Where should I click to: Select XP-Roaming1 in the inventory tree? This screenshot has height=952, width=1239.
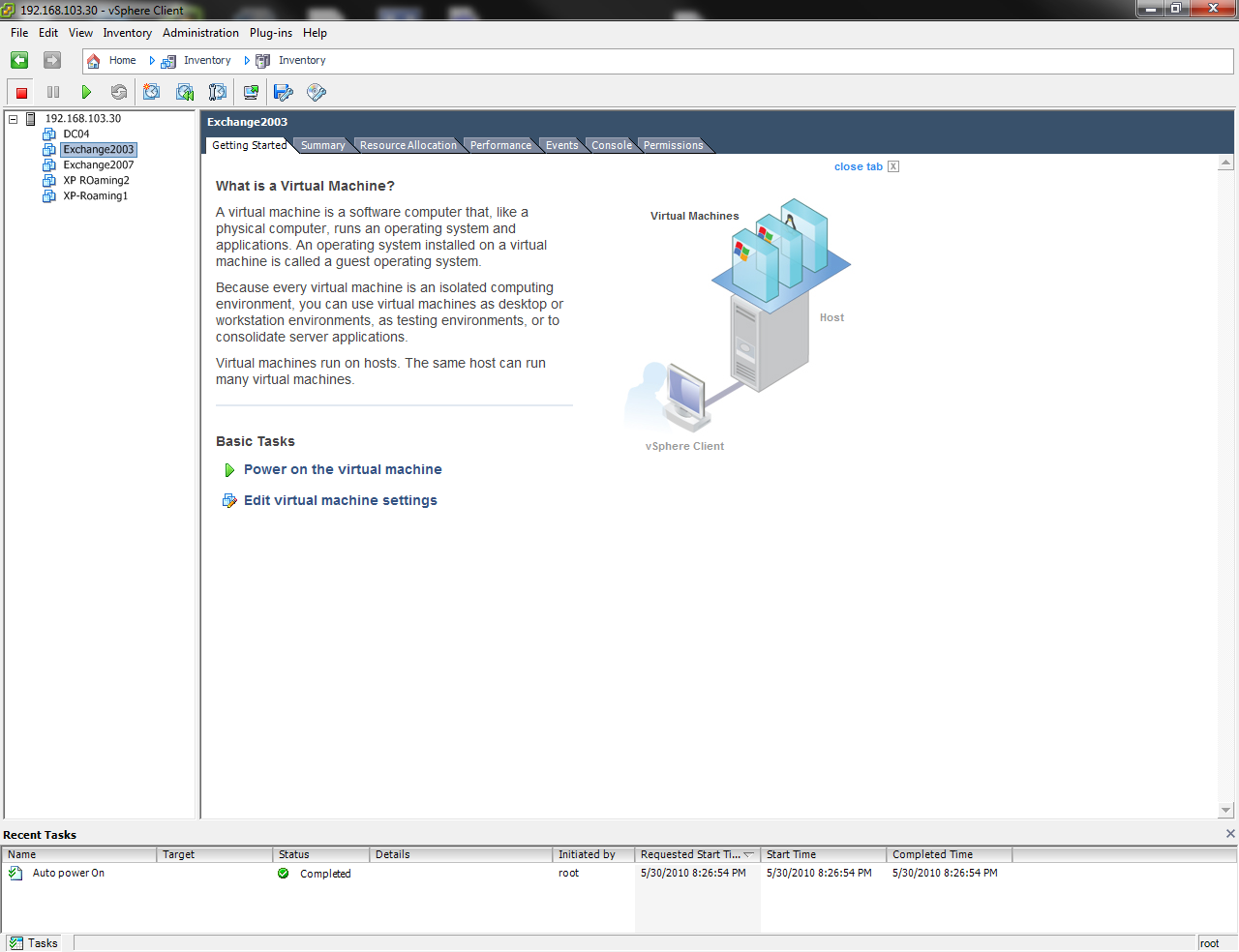(95, 196)
